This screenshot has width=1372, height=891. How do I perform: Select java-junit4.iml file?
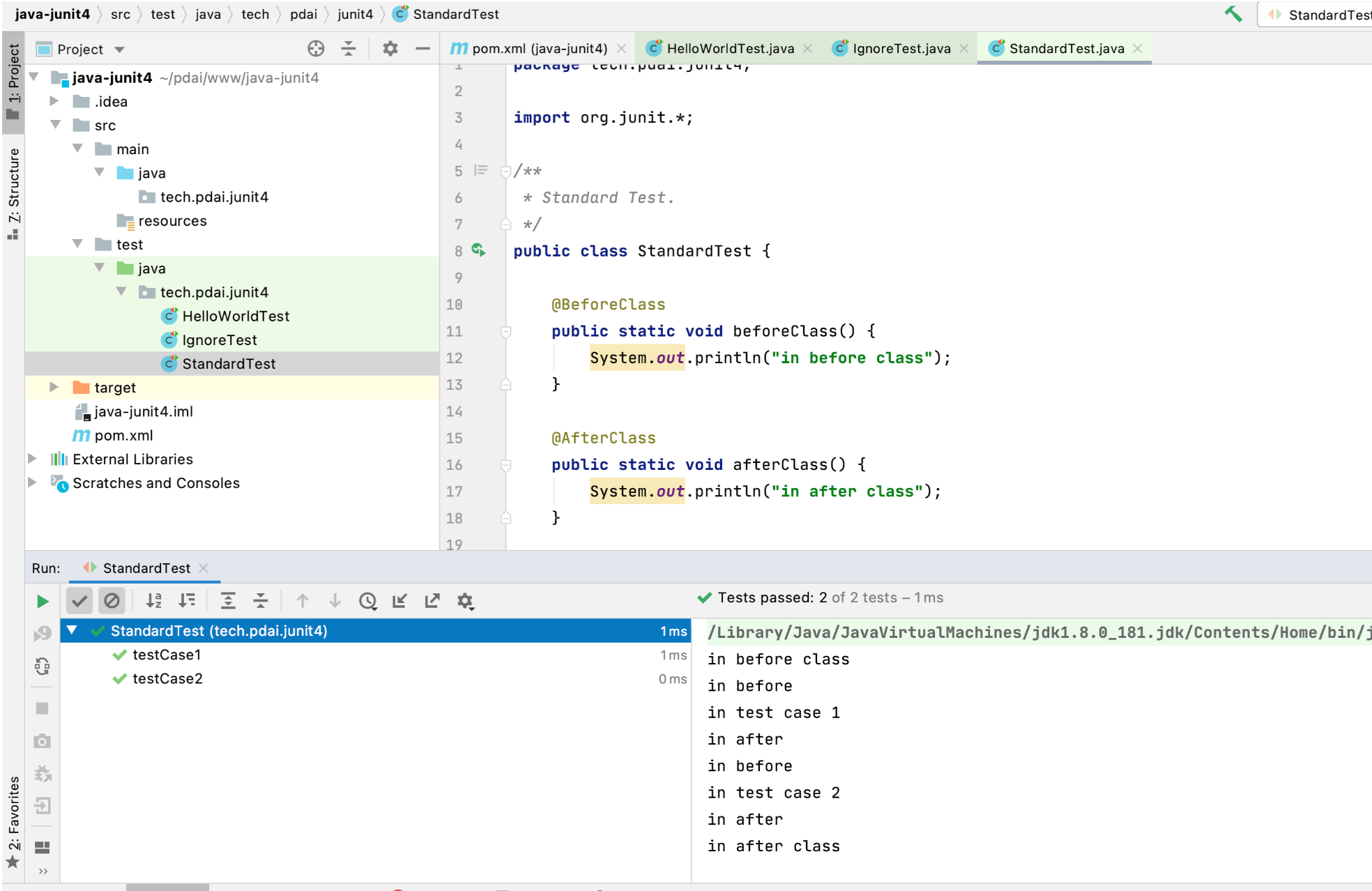(x=144, y=411)
